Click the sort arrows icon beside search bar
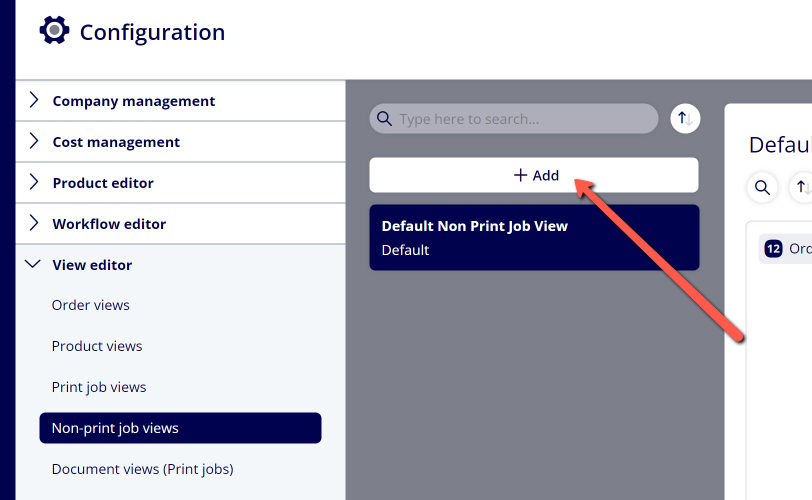 click(x=685, y=119)
